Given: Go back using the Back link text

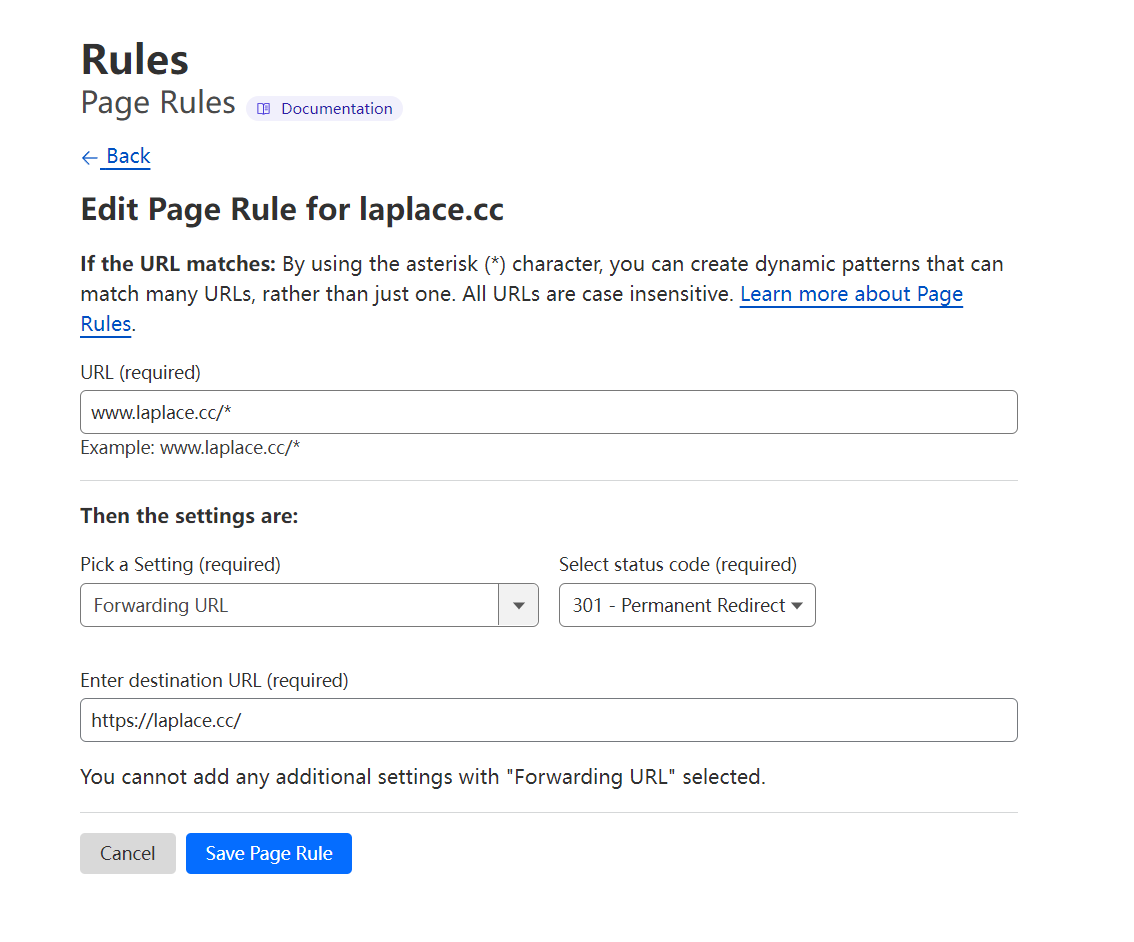Looking at the screenshot, I should tap(128, 156).
